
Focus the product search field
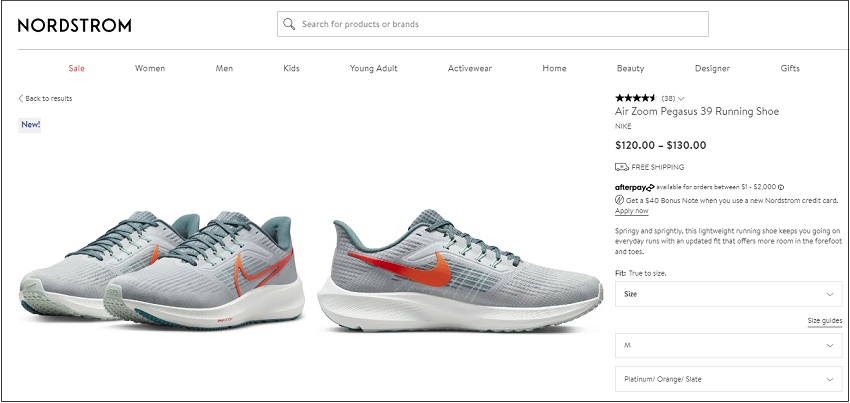coord(492,24)
